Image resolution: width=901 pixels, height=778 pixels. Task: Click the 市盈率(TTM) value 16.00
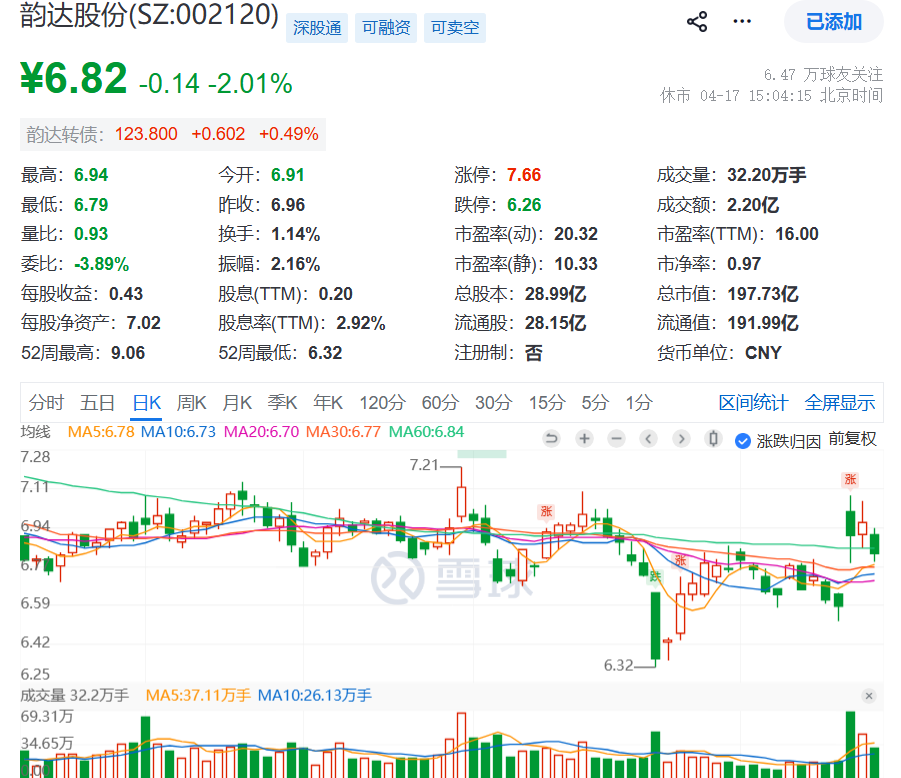(x=796, y=234)
